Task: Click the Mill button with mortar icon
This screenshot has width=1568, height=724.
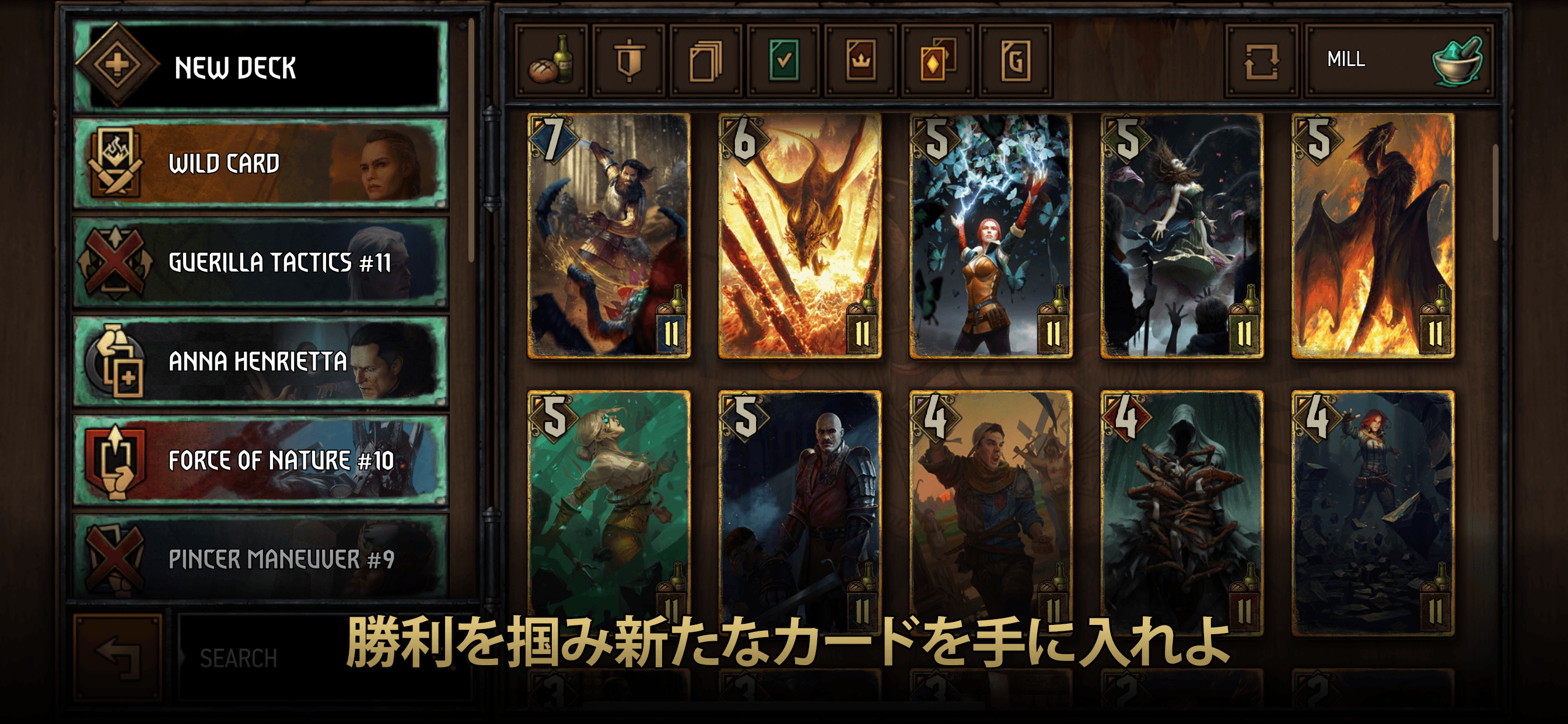Action: tap(1399, 59)
